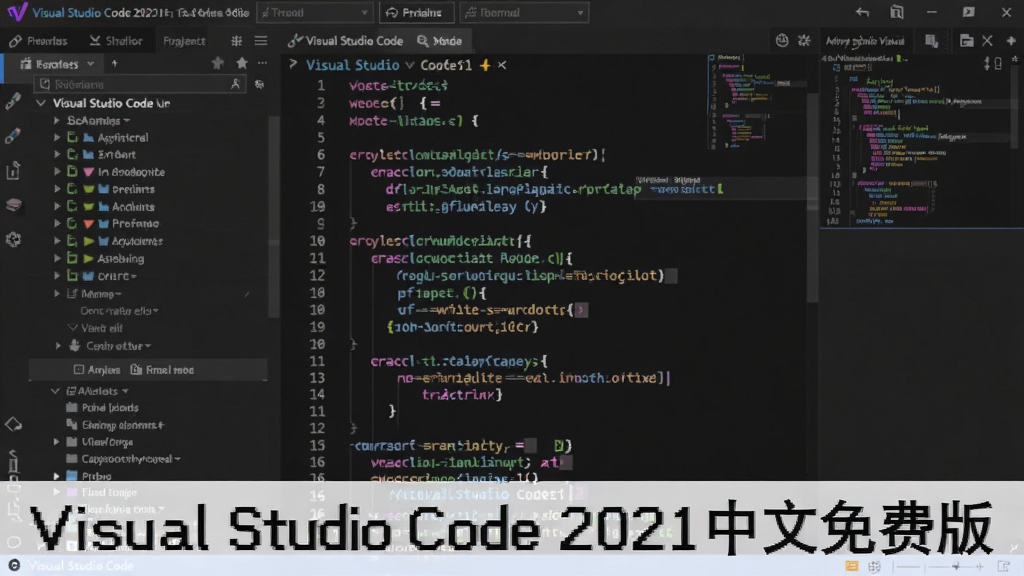Click the round clock icon in the editor toolbar
This screenshot has width=1024, height=576.
coord(782,40)
